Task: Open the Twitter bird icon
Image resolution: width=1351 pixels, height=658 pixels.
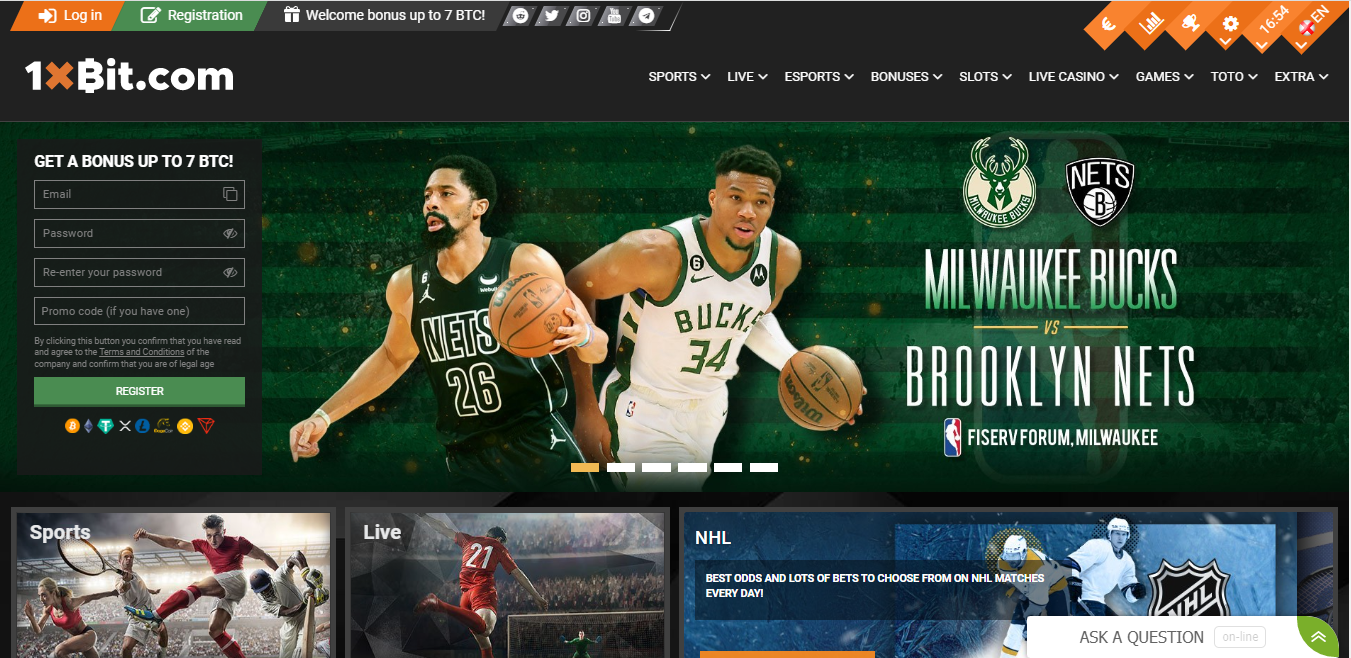Action: 551,16
